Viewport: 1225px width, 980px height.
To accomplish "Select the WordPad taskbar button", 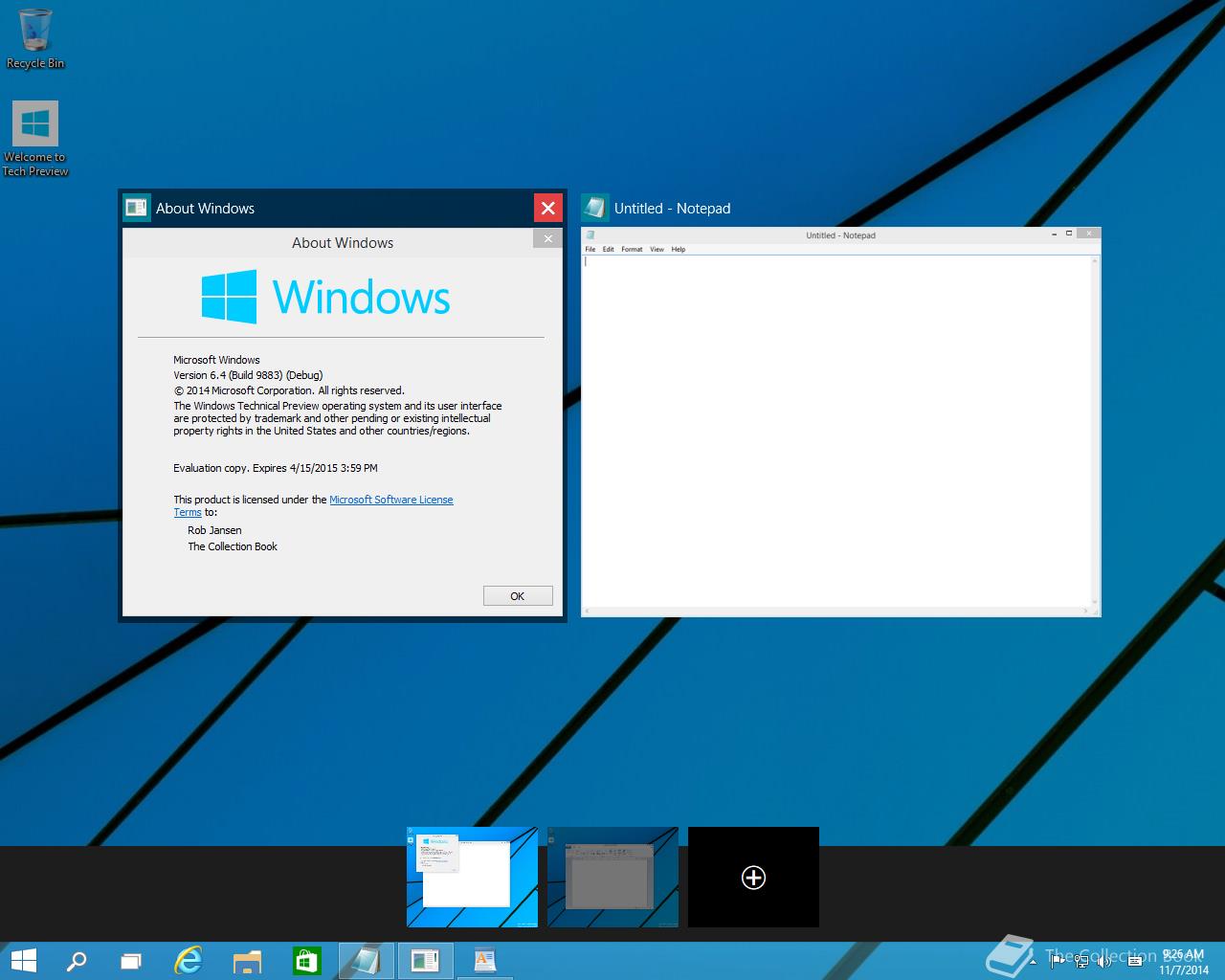I will coord(484,961).
